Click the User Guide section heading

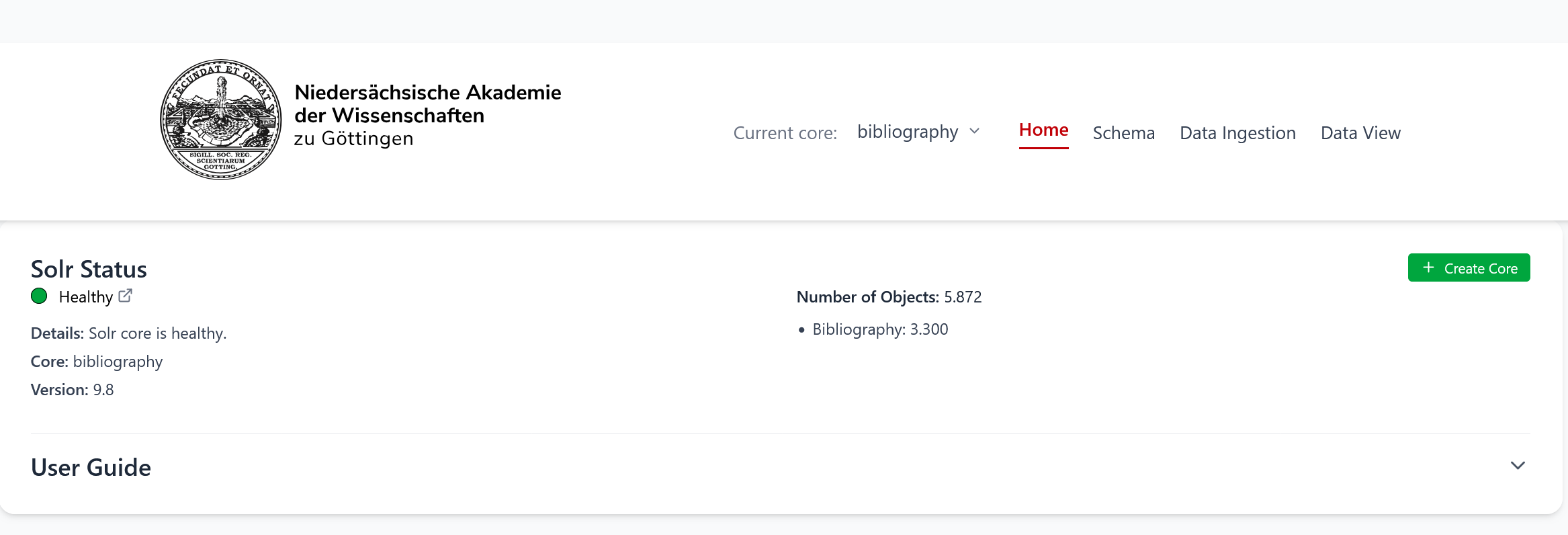click(x=91, y=468)
